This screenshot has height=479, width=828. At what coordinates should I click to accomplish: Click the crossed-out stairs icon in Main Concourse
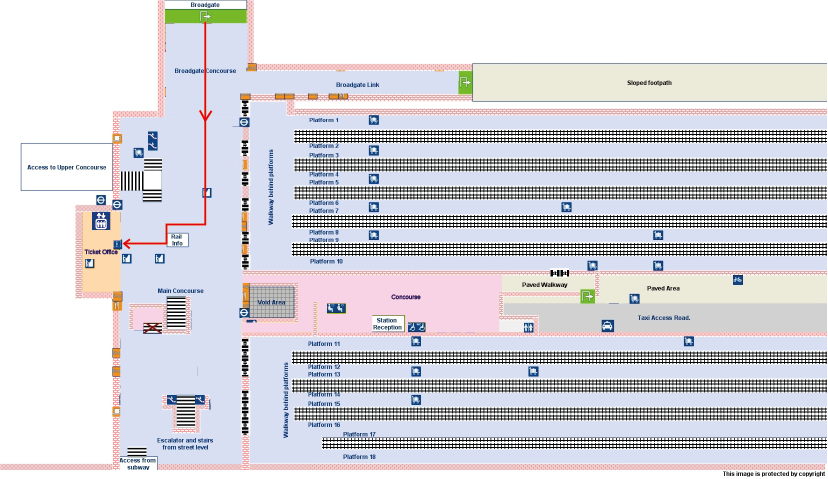pyautogui.click(x=152, y=327)
